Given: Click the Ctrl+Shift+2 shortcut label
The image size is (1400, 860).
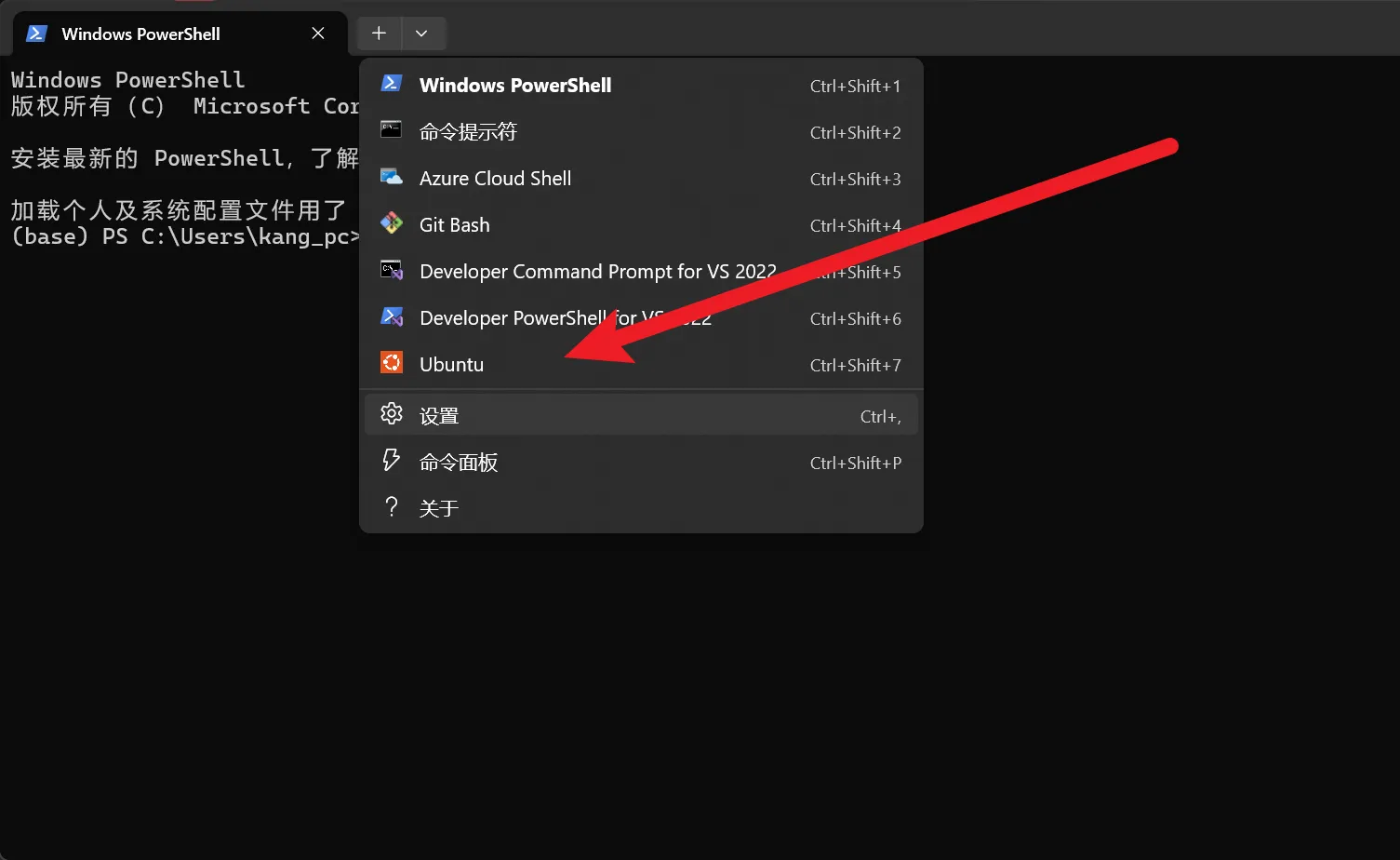Looking at the screenshot, I should point(855,133).
